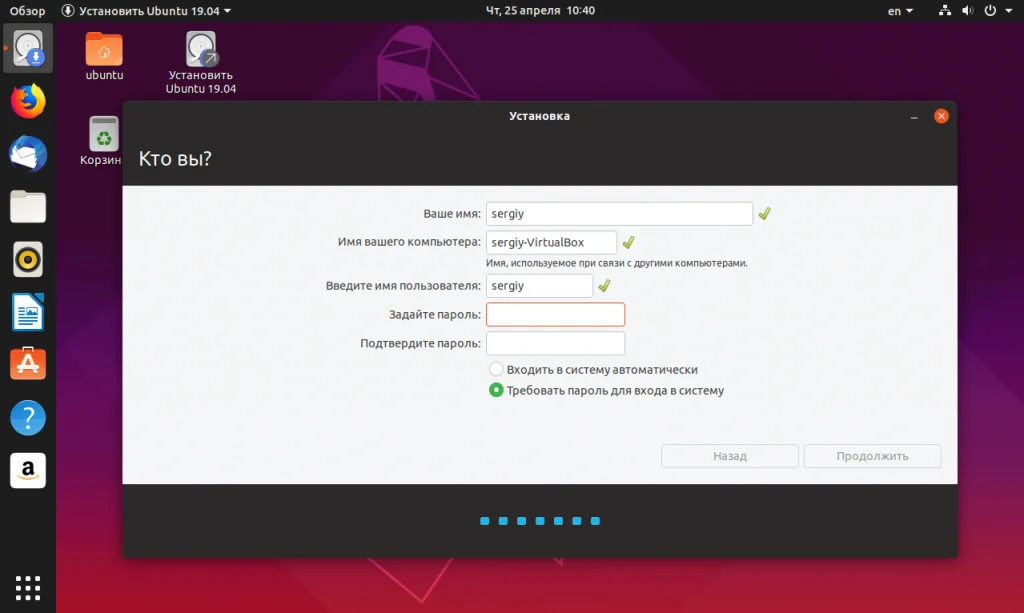This screenshot has height=613, width=1024.
Task: Close the Установка installer window
Action: (941, 116)
